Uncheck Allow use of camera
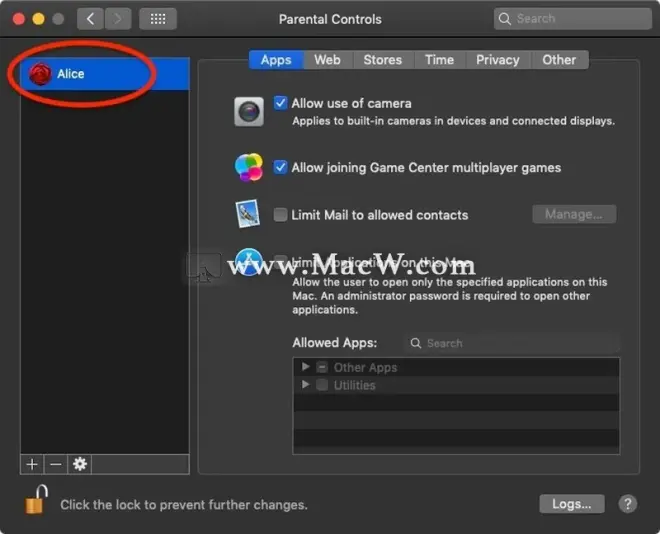 point(280,103)
